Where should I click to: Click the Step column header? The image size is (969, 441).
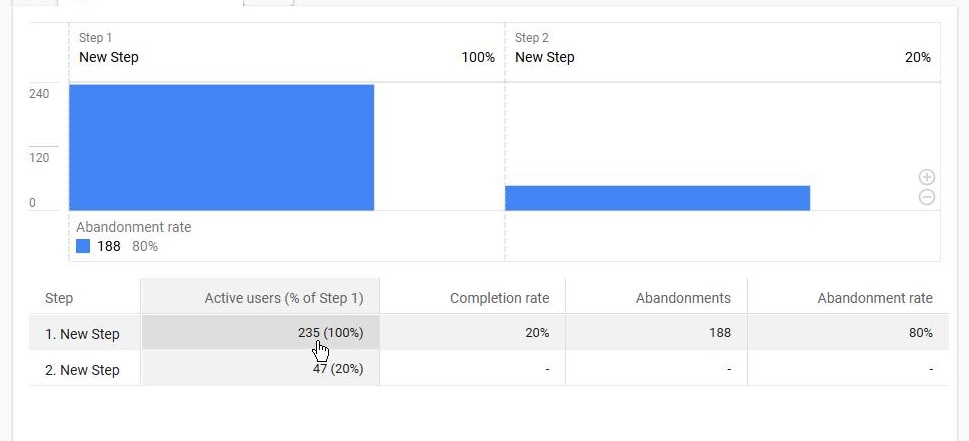pyautogui.click(x=85, y=298)
